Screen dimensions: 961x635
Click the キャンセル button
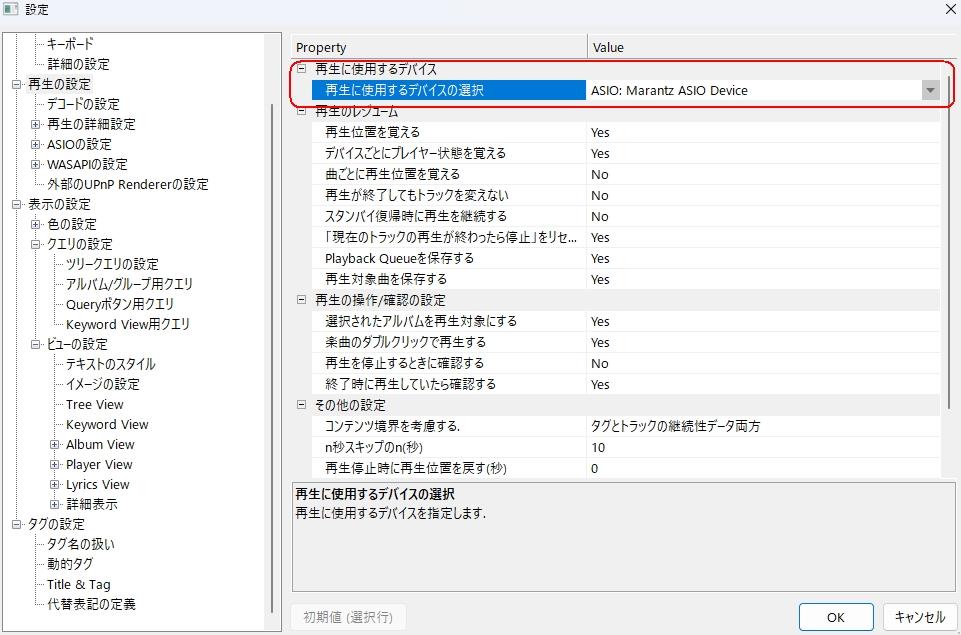(920, 617)
